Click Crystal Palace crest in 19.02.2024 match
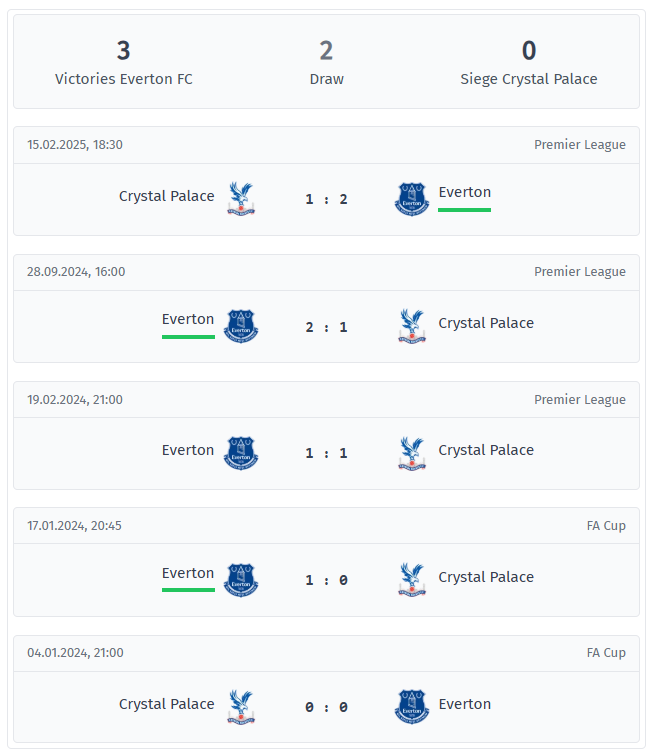Image resolution: width=651 pixels, height=753 pixels. tap(412, 453)
